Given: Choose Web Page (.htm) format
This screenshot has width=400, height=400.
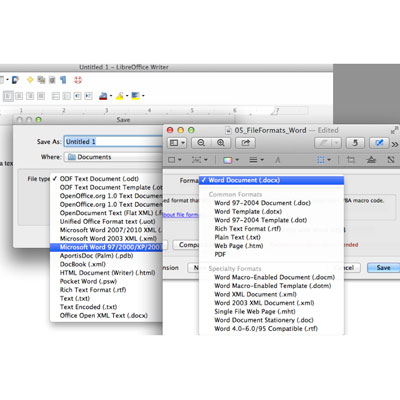Looking at the screenshot, I should (x=239, y=246).
